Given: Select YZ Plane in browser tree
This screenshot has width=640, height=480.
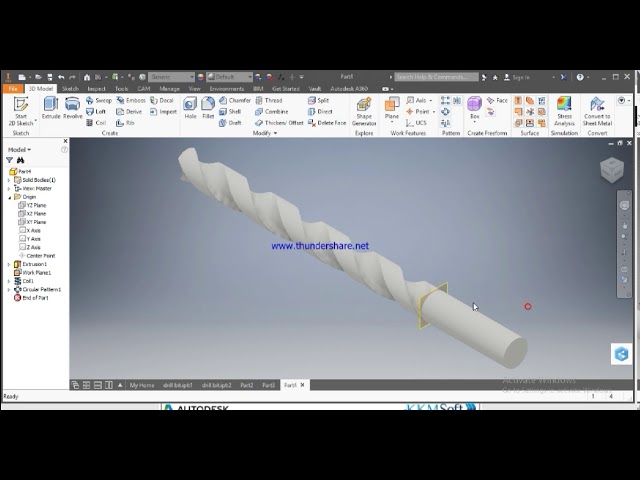Looking at the screenshot, I should (x=32, y=205).
